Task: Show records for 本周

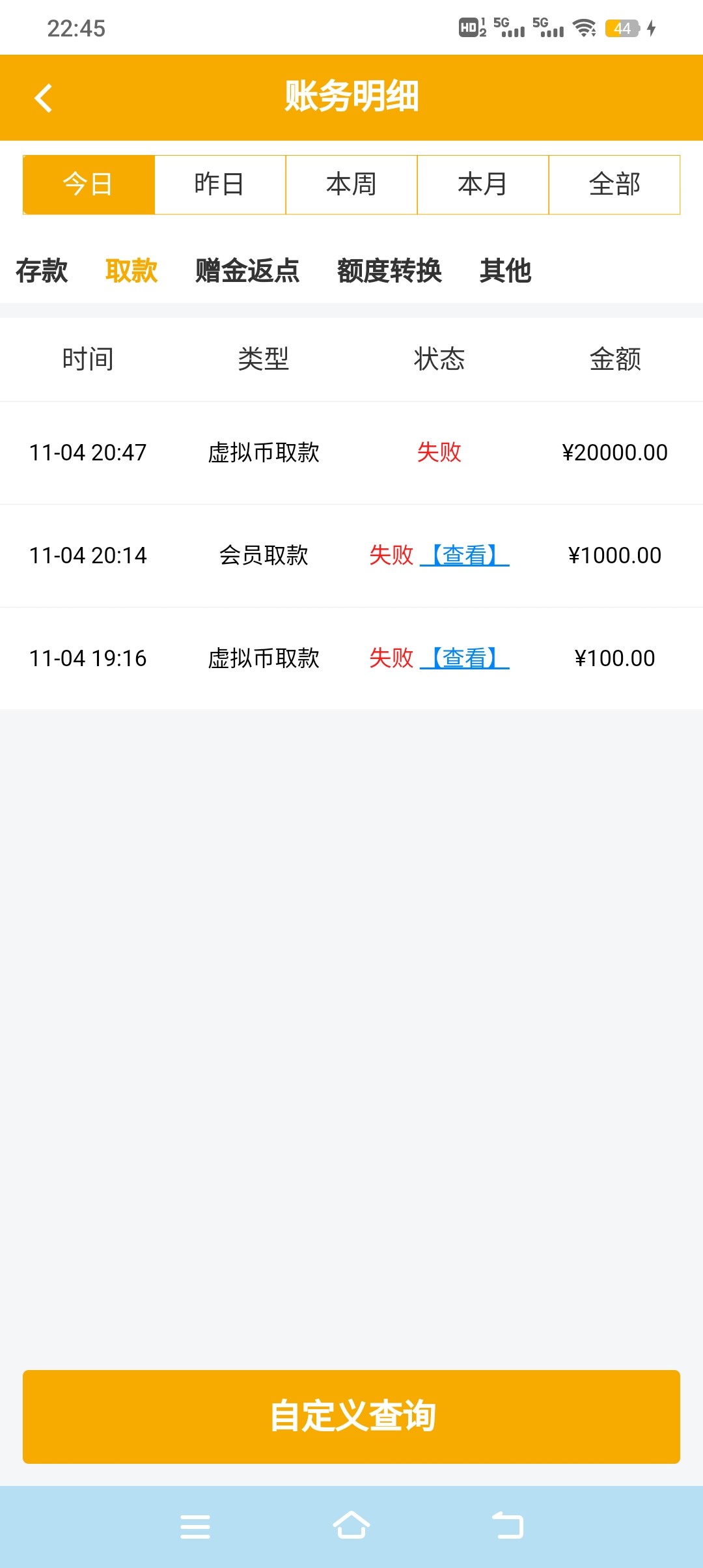Action: pyautogui.click(x=351, y=185)
